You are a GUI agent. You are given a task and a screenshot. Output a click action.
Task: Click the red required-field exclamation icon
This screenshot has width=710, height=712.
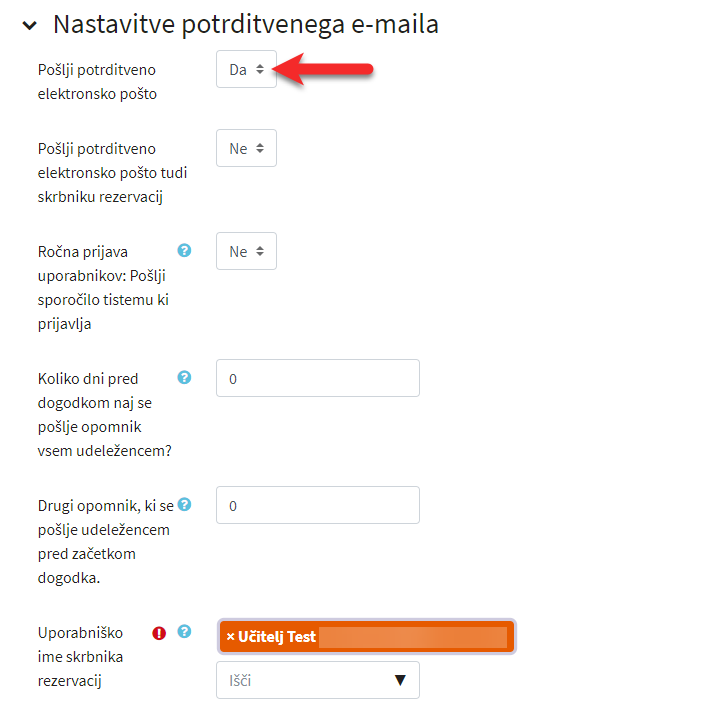click(159, 633)
